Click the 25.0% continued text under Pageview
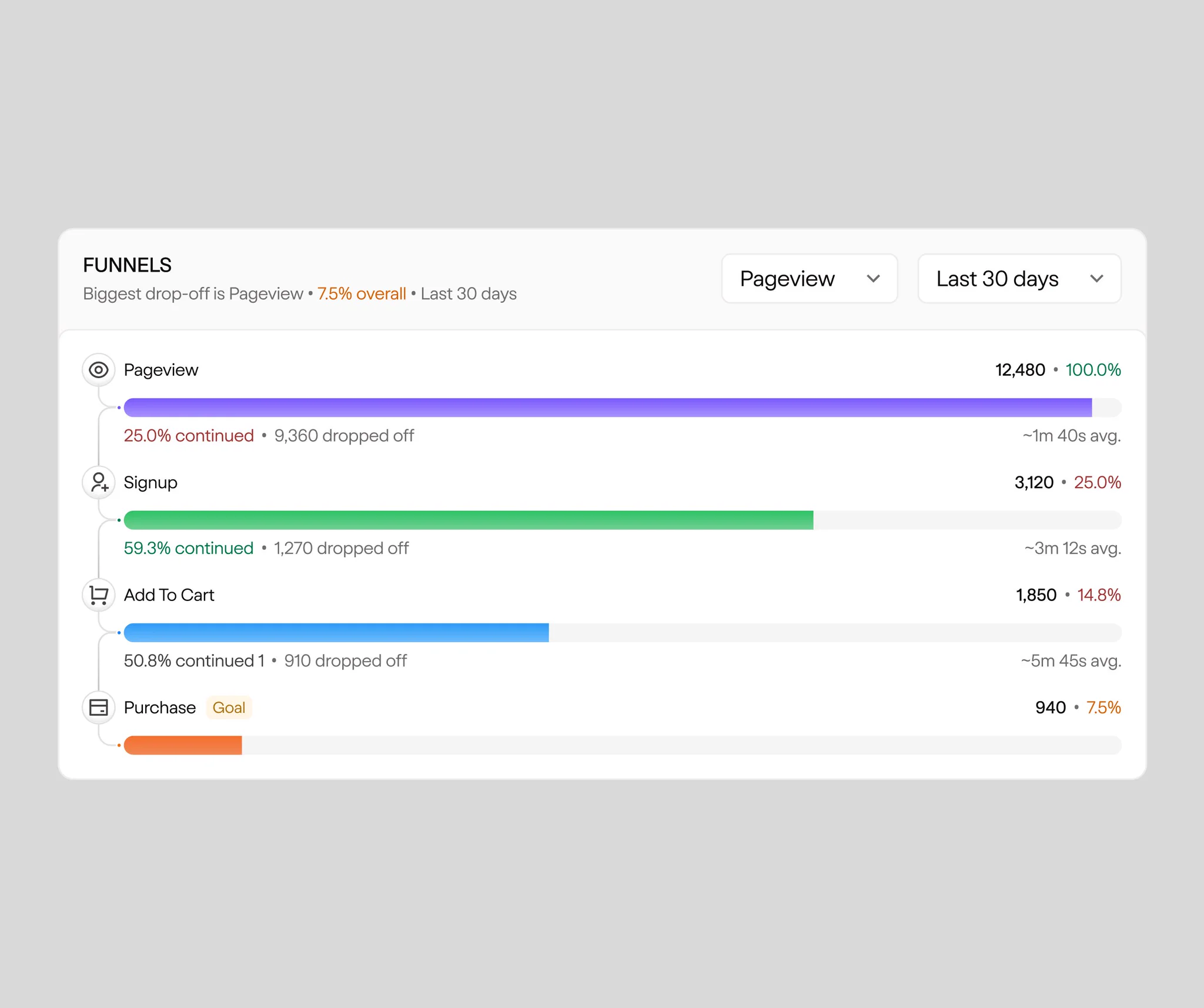Screen dimensions: 1204x1008 [189, 436]
